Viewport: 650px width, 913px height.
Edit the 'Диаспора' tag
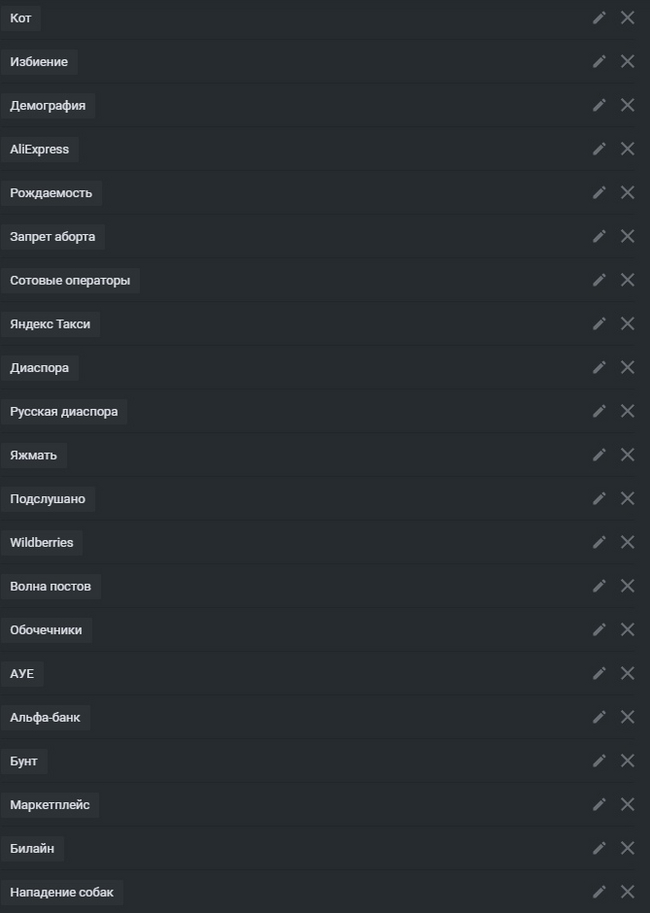[599, 367]
